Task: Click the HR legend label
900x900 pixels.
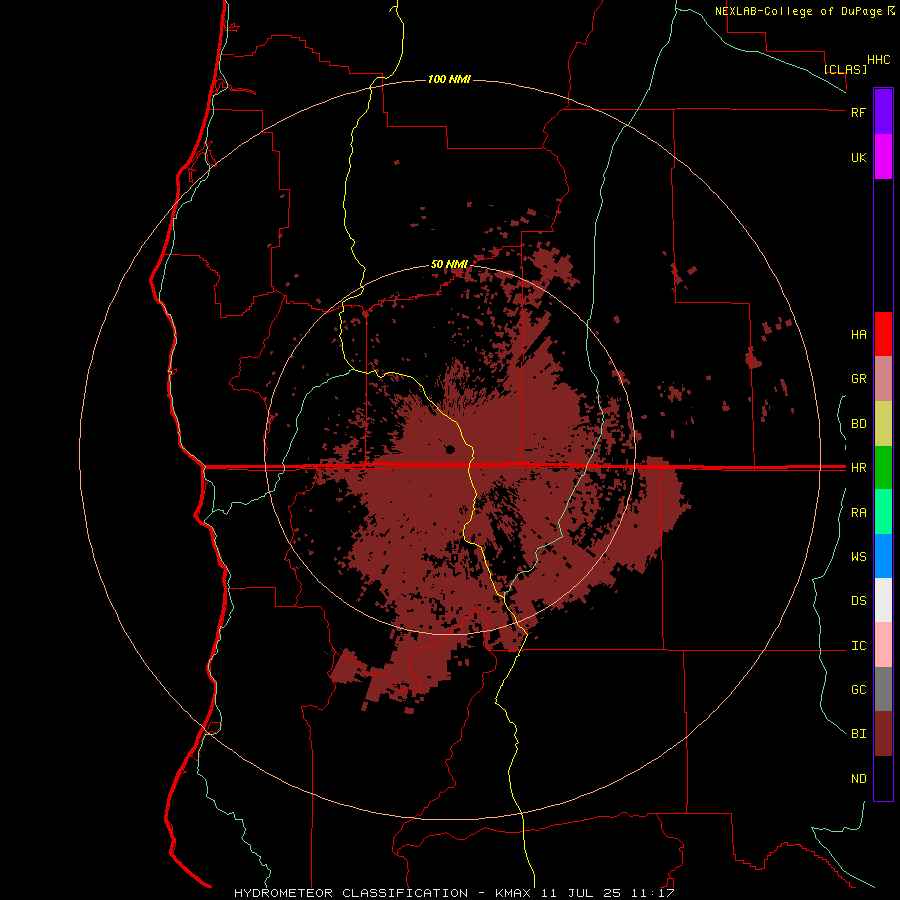Action: pyautogui.click(x=858, y=468)
